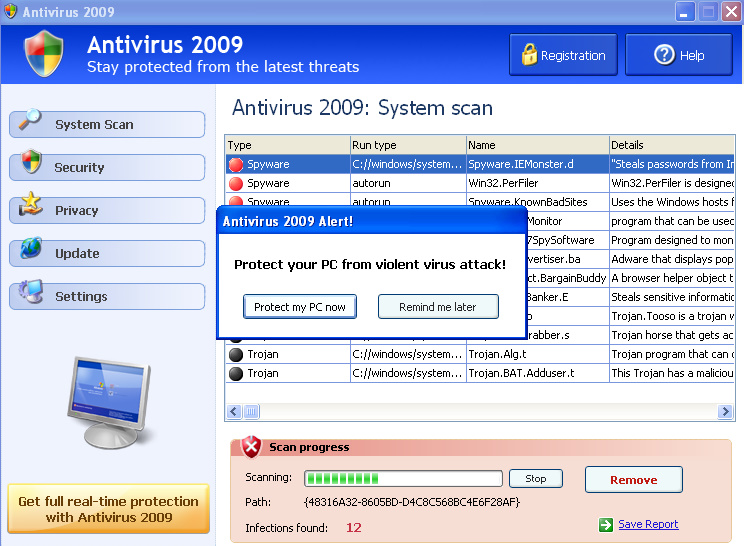Click the globe icon beside Update
Viewport: 744px width, 546px height.
click(31, 248)
